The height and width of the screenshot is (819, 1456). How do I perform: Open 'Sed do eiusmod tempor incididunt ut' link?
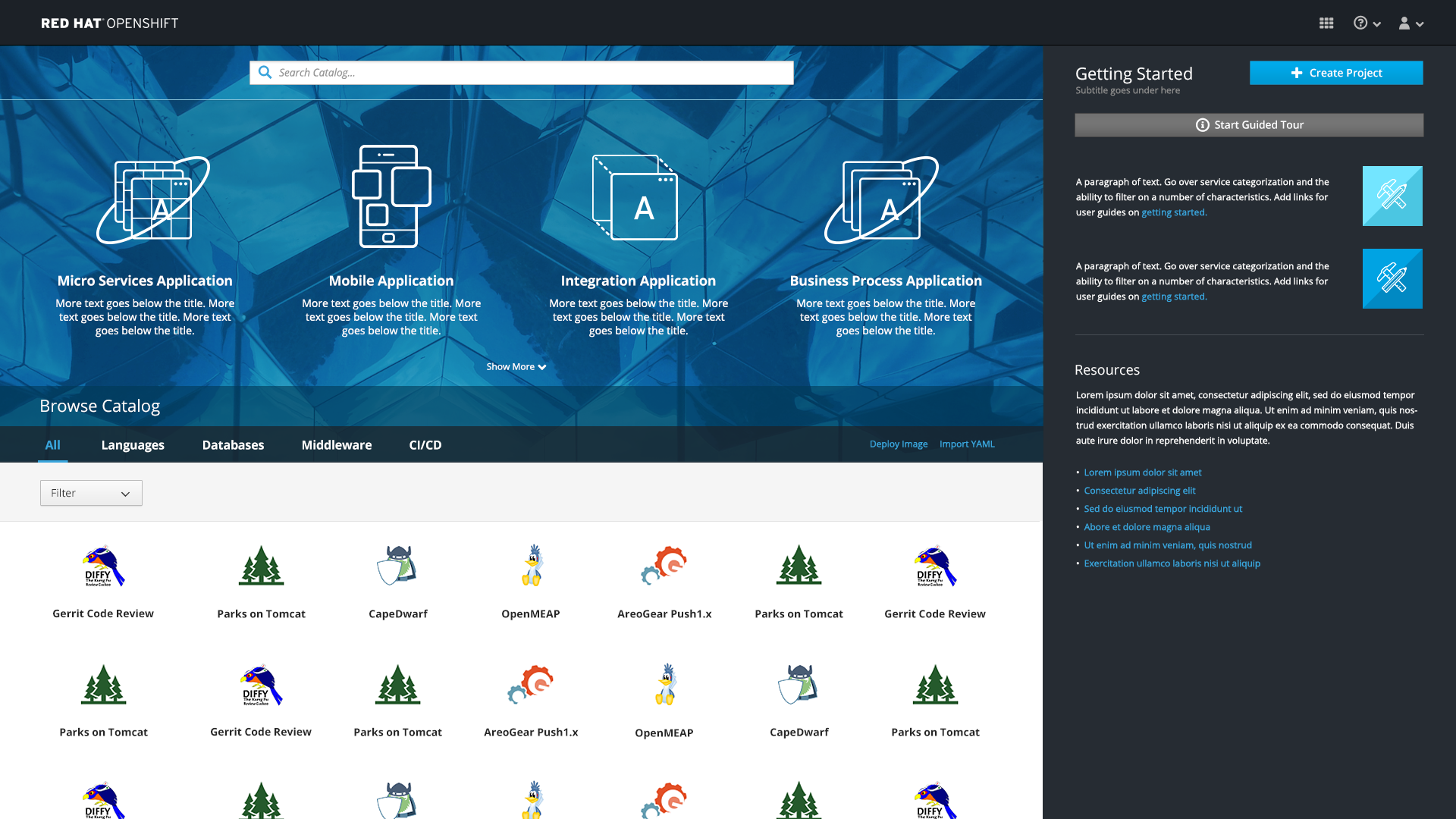coord(1163,509)
